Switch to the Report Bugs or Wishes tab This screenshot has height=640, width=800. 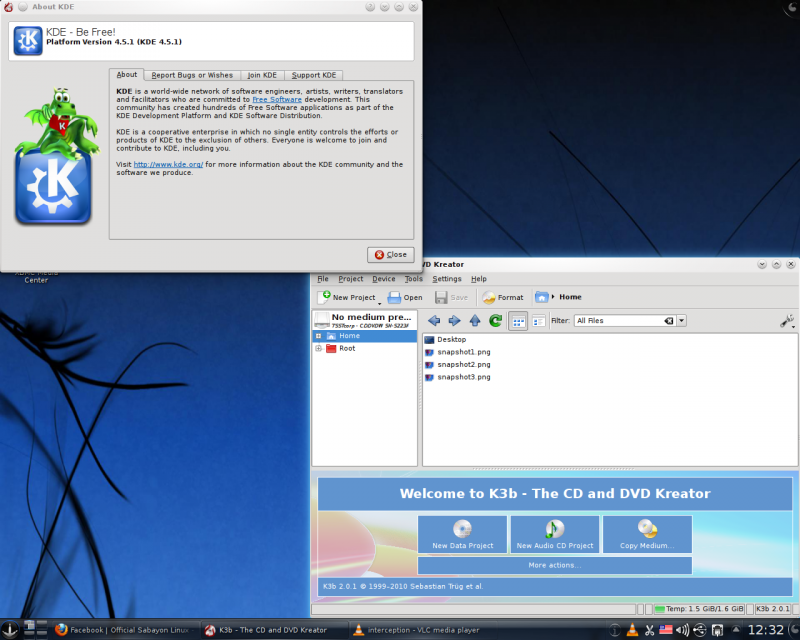[x=192, y=75]
